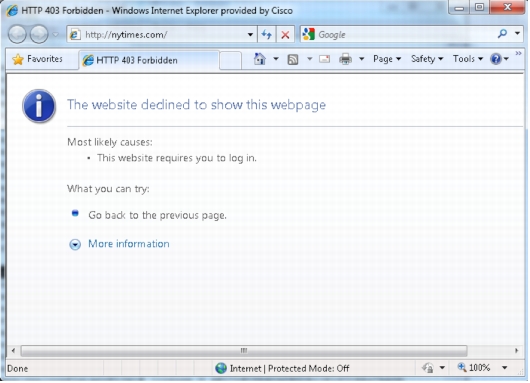Screen dimensions: 530x383
Task: Click the blue information circle icon
Action: [x=39, y=106]
